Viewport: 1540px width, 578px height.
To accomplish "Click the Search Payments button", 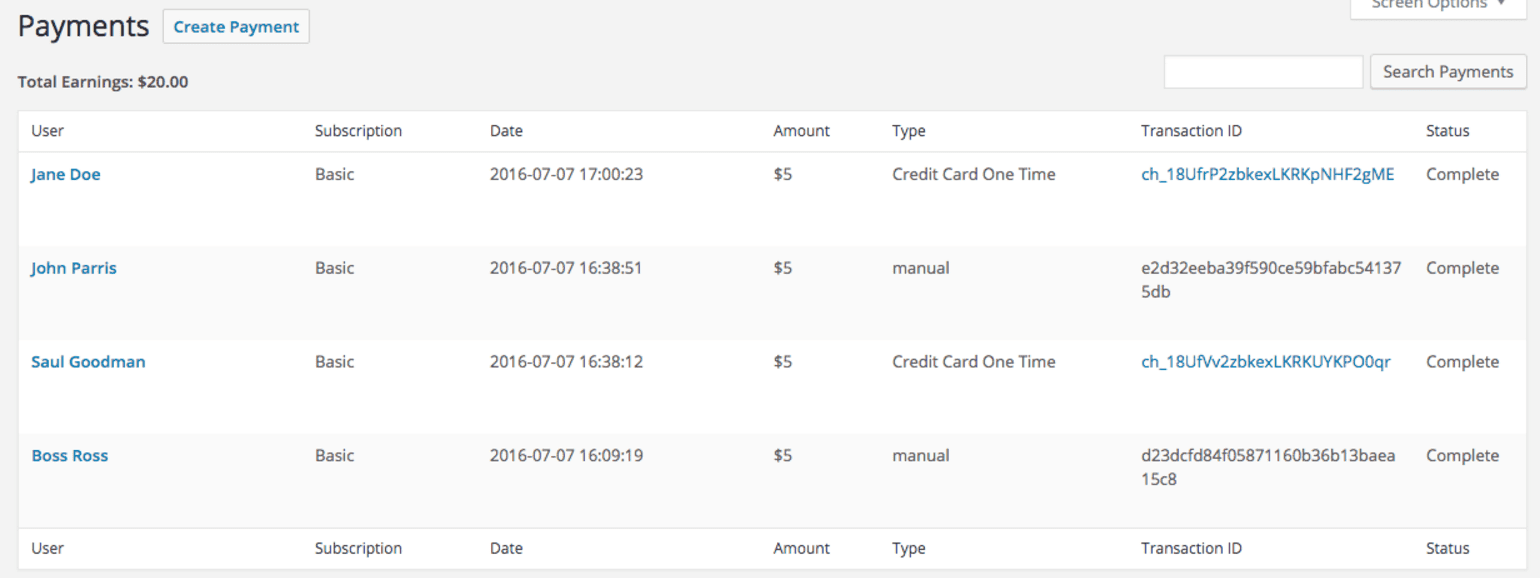I will [1447, 71].
